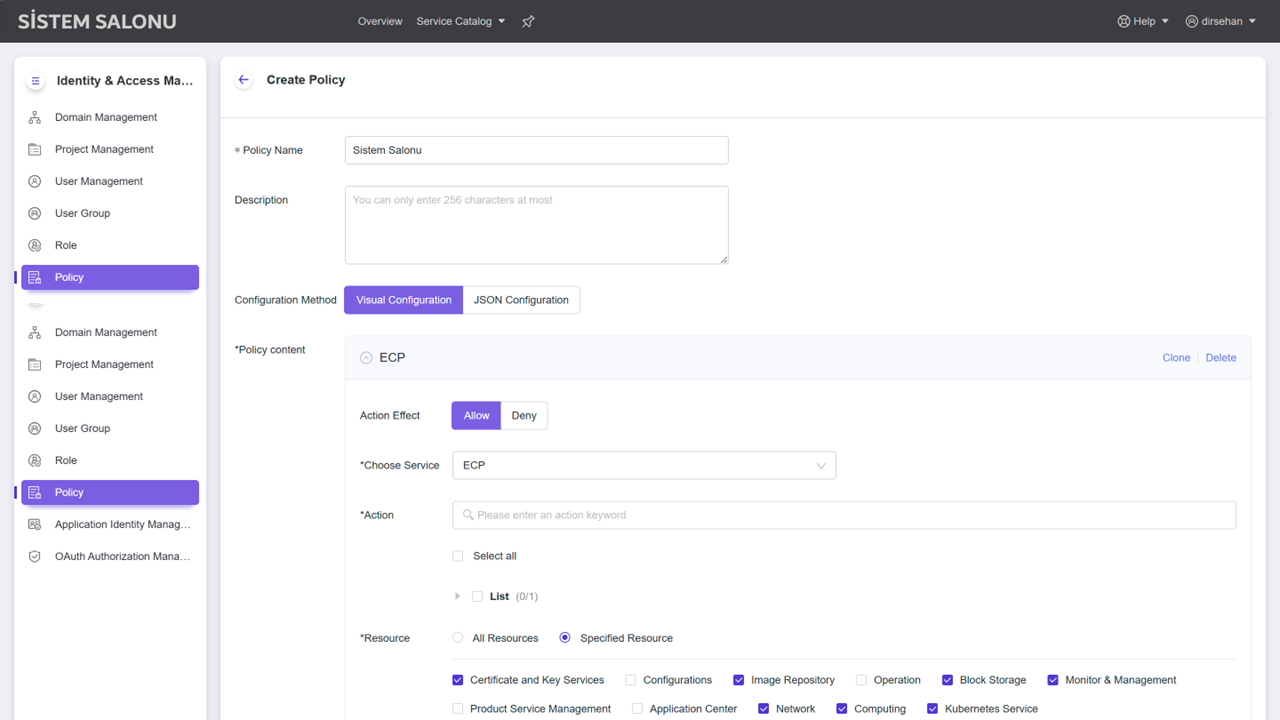Open the Choose Service ECP dropdown
The height and width of the screenshot is (720, 1280).
coord(643,465)
